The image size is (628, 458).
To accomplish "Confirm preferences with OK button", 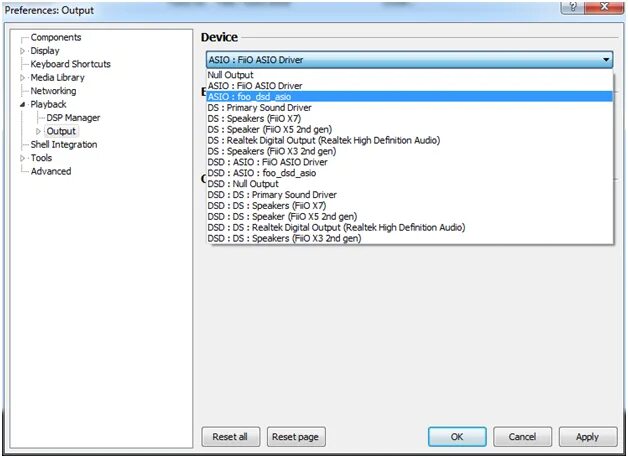I will (x=457, y=436).
